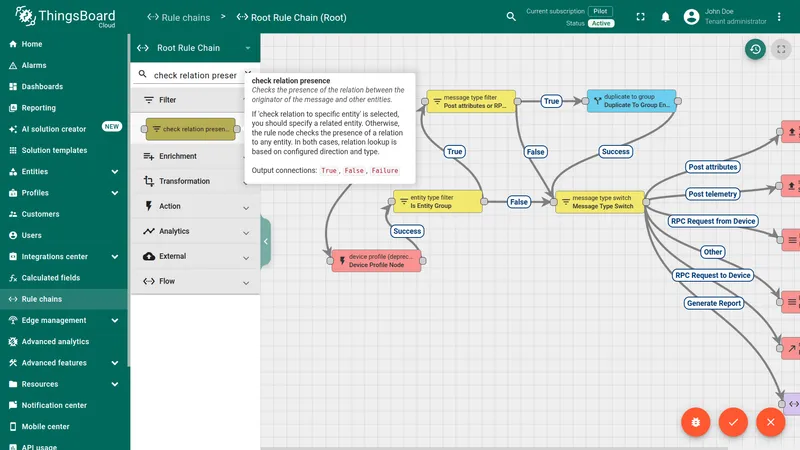Select the Duplicate To Group node
Screen dimensions: 800x450
point(631,101)
